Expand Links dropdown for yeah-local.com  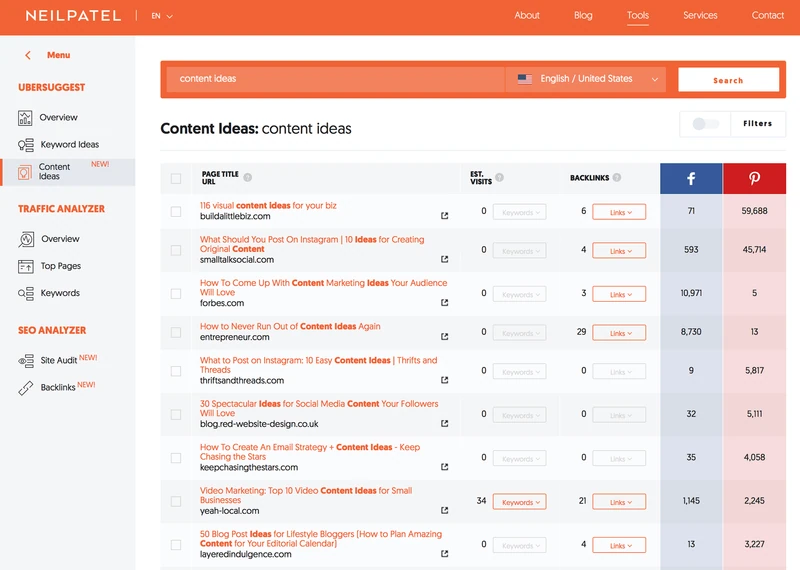tap(619, 502)
